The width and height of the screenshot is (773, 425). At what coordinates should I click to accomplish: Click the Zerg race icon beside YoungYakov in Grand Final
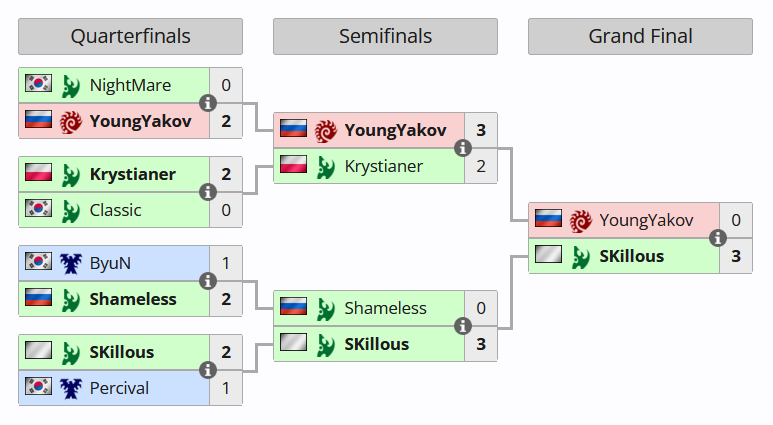[580, 220]
